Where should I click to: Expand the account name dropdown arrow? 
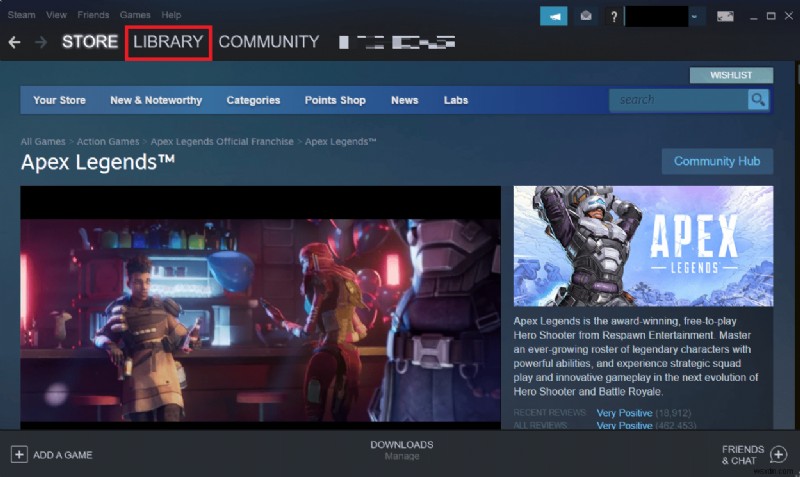point(694,16)
